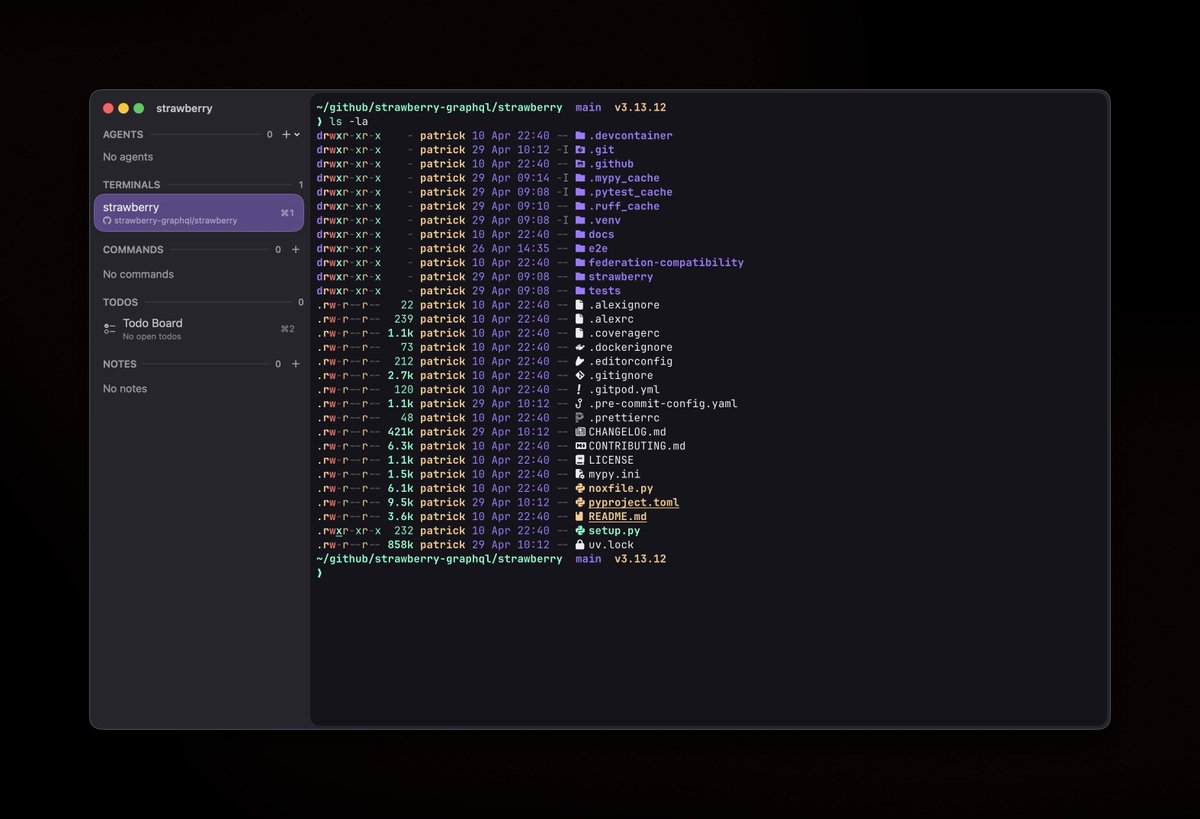1200x819 pixels.
Task: Click the file icon beside .alexignore
Action: pyautogui.click(x=580, y=305)
